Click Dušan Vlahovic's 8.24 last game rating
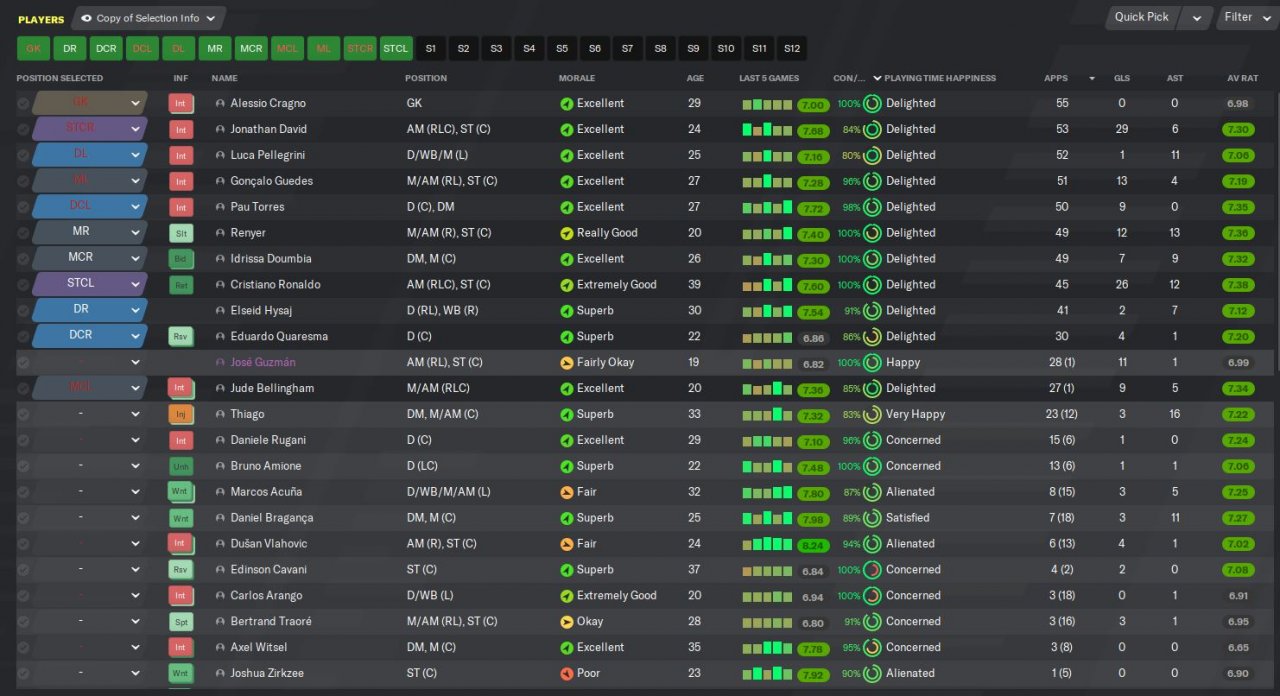Image resolution: width=1280 pixels, height=696 pixels. coord(812,544)
